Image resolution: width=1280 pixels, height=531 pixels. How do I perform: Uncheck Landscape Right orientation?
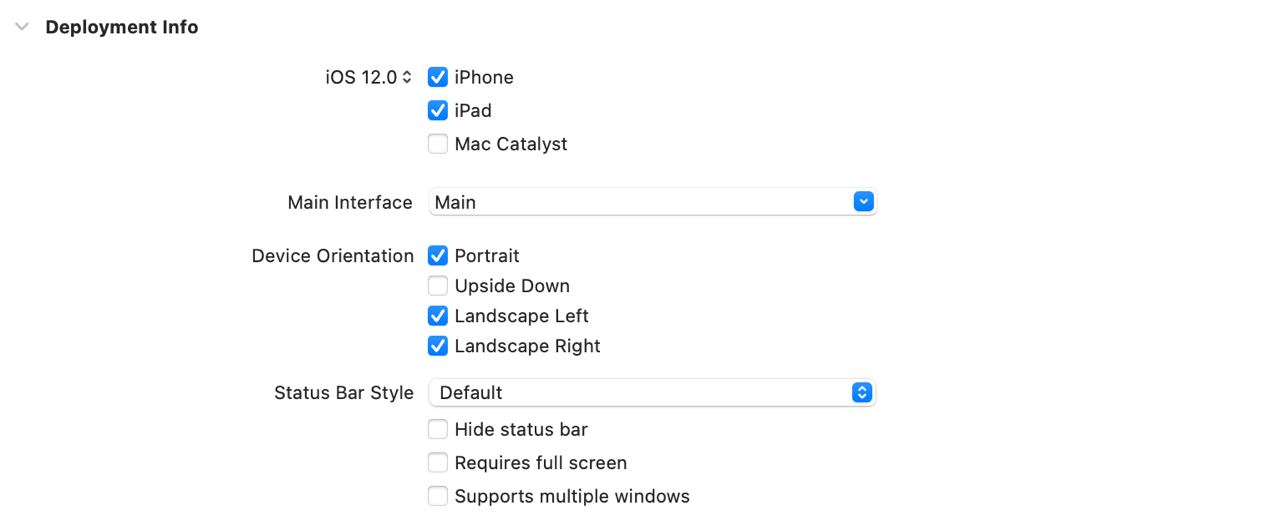pyautogui.click(x=438, y=346)
